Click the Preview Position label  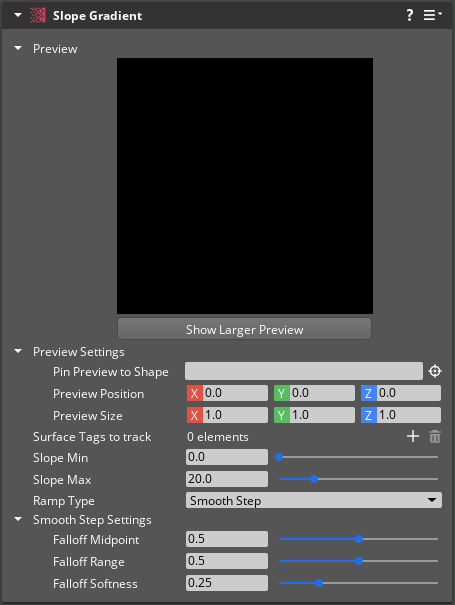pos(98,394)
